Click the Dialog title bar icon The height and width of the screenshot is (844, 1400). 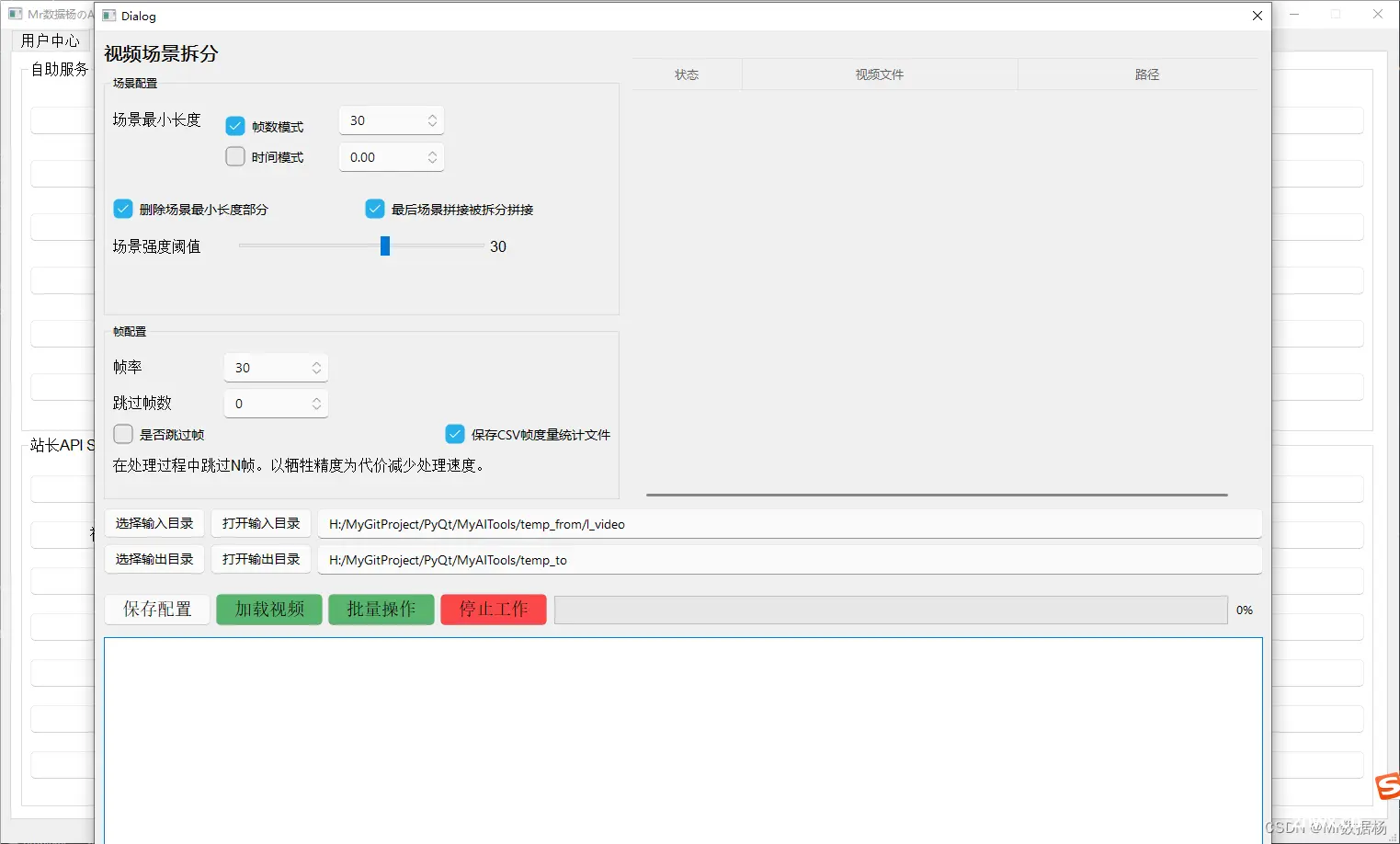(109, 16)
